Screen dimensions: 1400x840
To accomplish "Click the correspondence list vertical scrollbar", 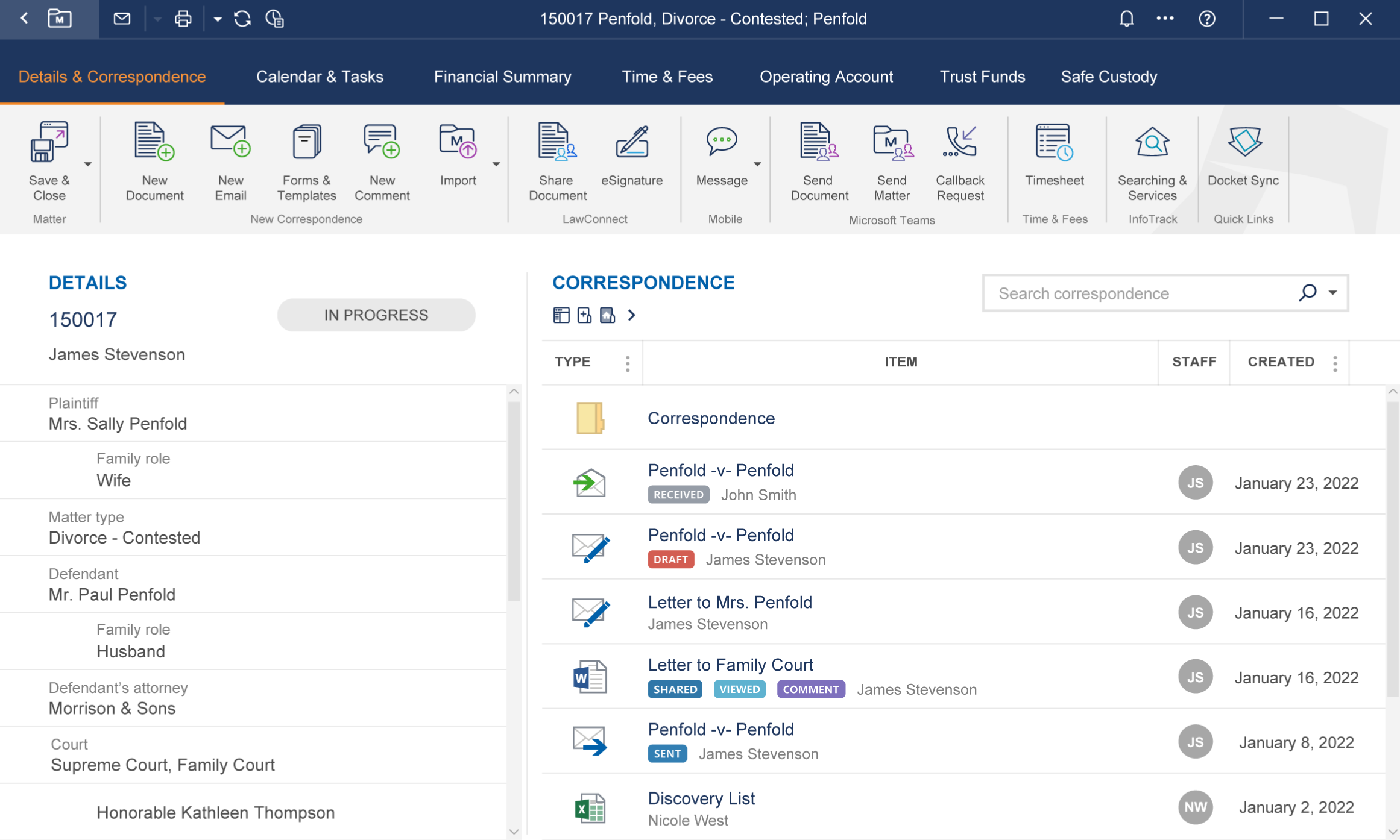I will click(1392, 542).
